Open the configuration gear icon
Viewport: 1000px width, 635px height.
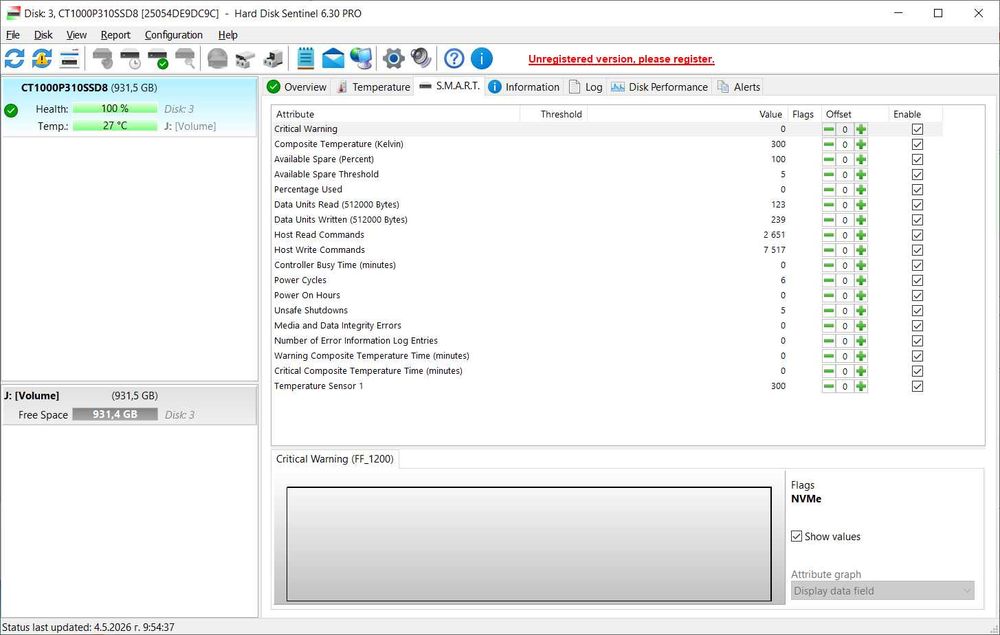[x=393, y=59]
